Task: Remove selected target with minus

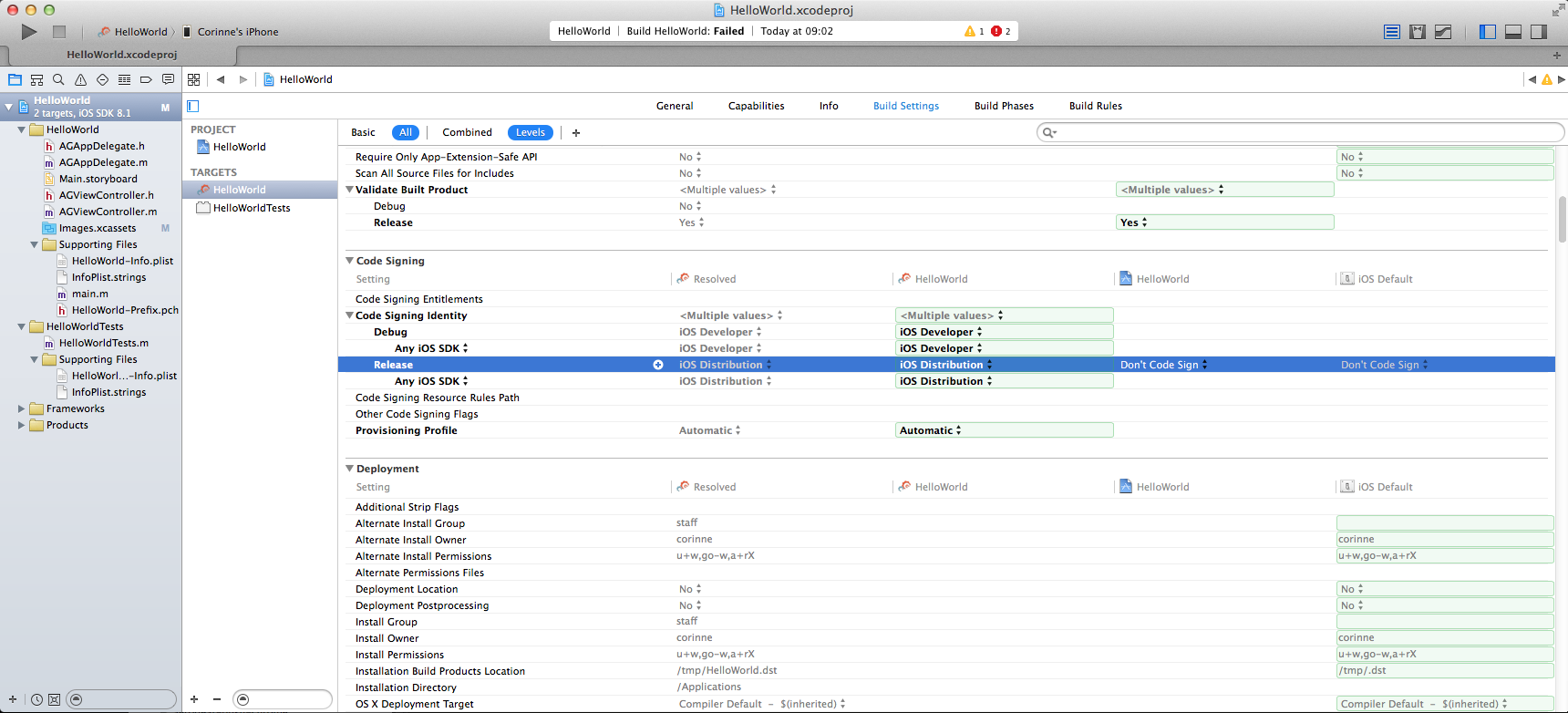Action: (217, 699)
